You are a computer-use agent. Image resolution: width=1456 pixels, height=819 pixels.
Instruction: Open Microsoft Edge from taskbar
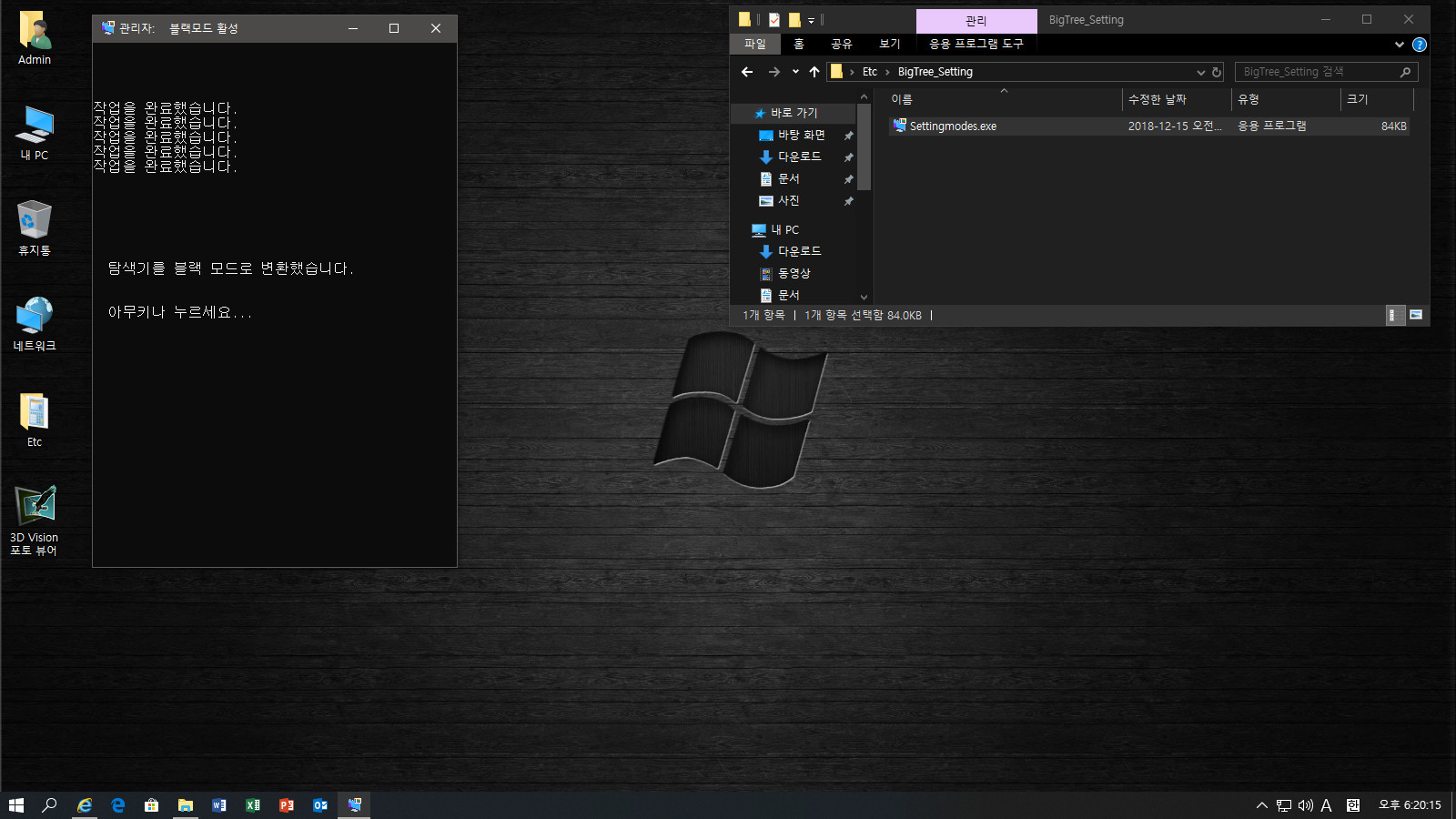tap(118, 805)
